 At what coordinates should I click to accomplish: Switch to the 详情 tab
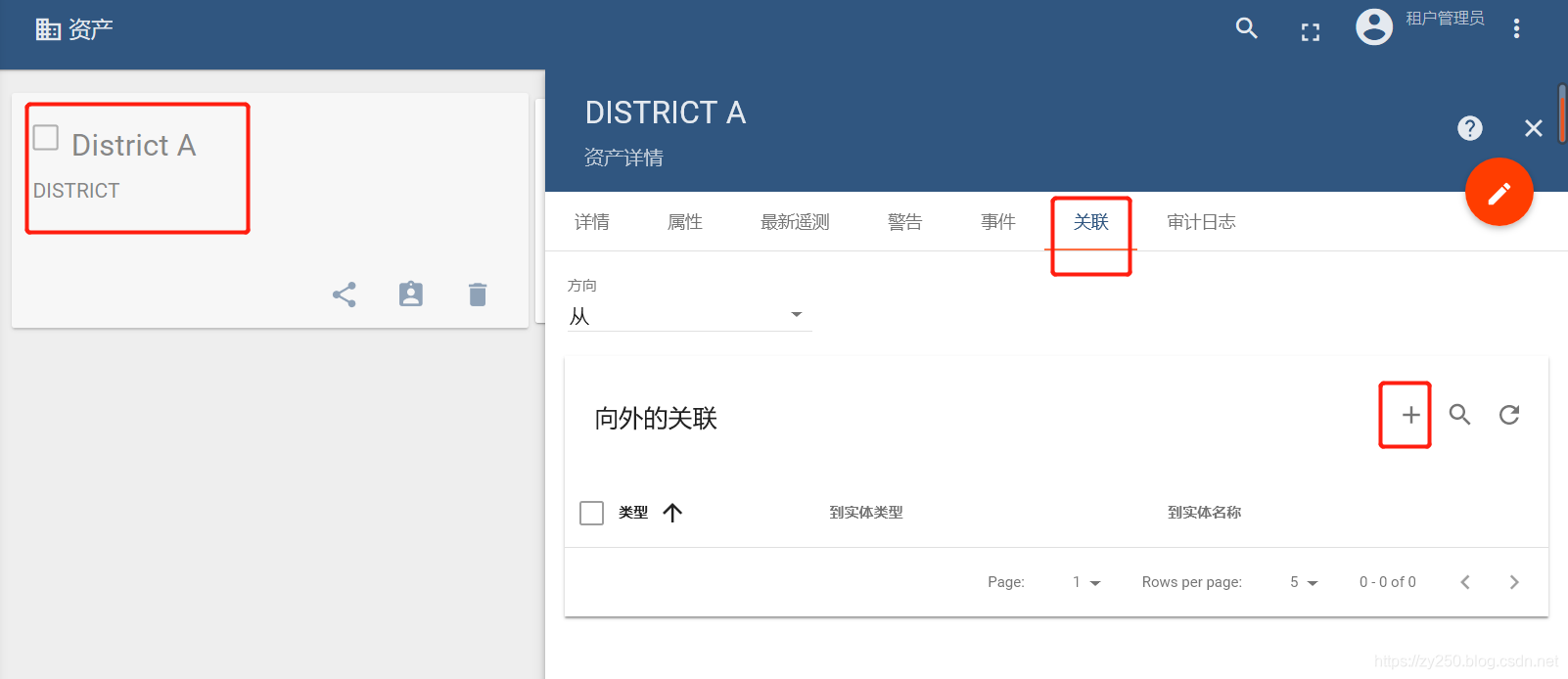[x=592, y=222]
